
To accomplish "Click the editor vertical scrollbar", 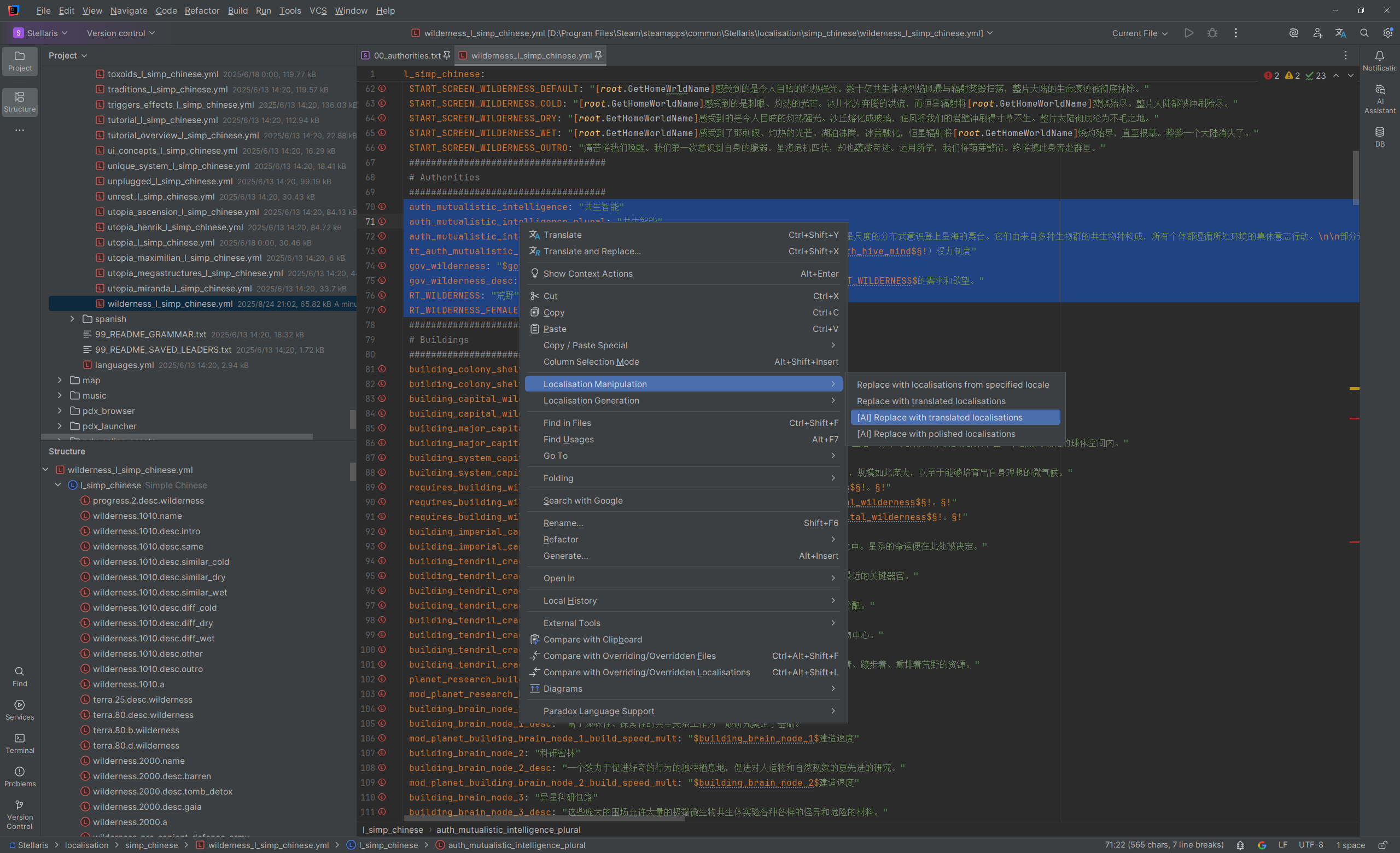I will 1356,177.
